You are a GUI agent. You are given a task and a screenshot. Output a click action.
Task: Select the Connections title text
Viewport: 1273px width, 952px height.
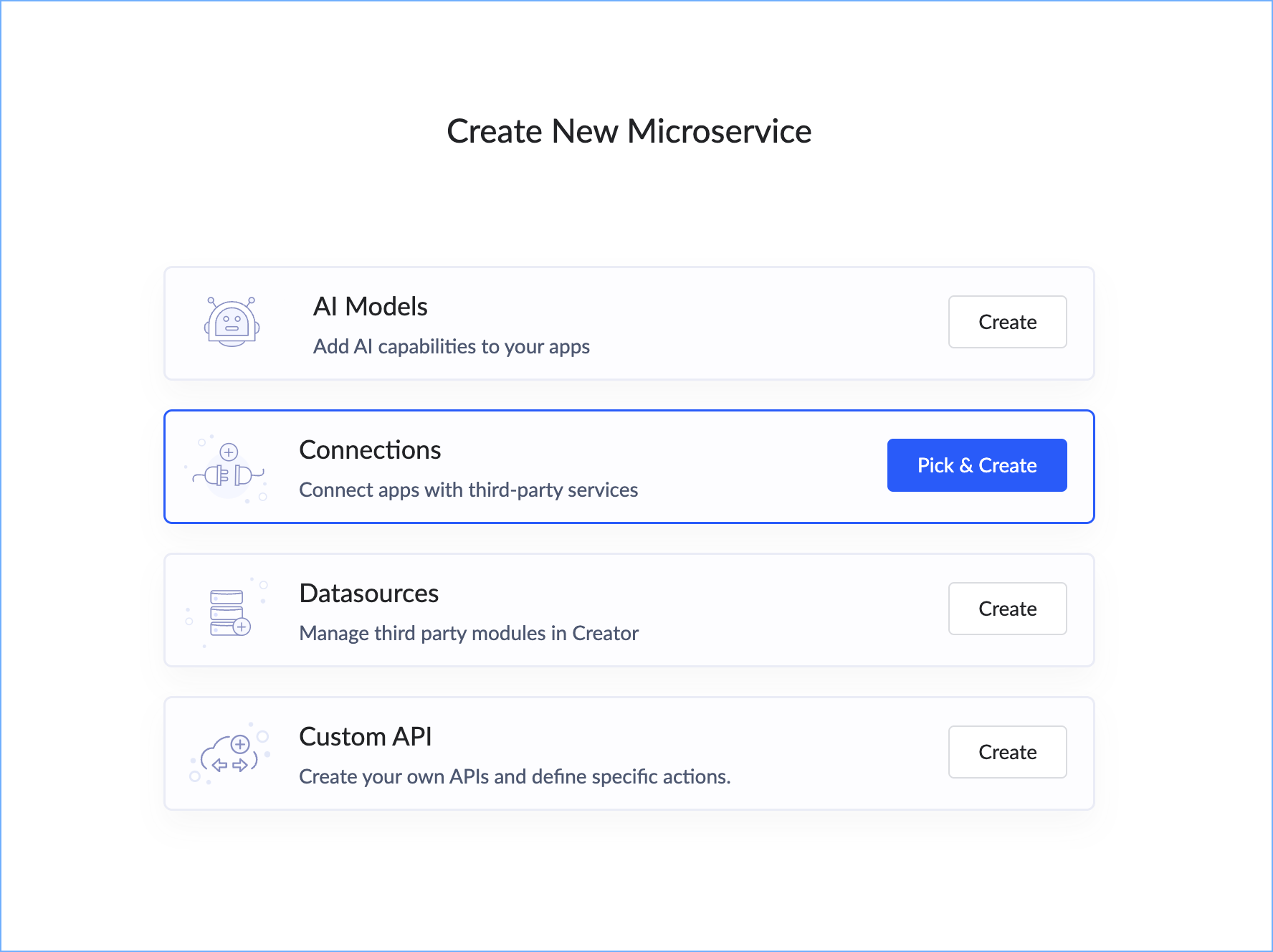tap(370, 450)
